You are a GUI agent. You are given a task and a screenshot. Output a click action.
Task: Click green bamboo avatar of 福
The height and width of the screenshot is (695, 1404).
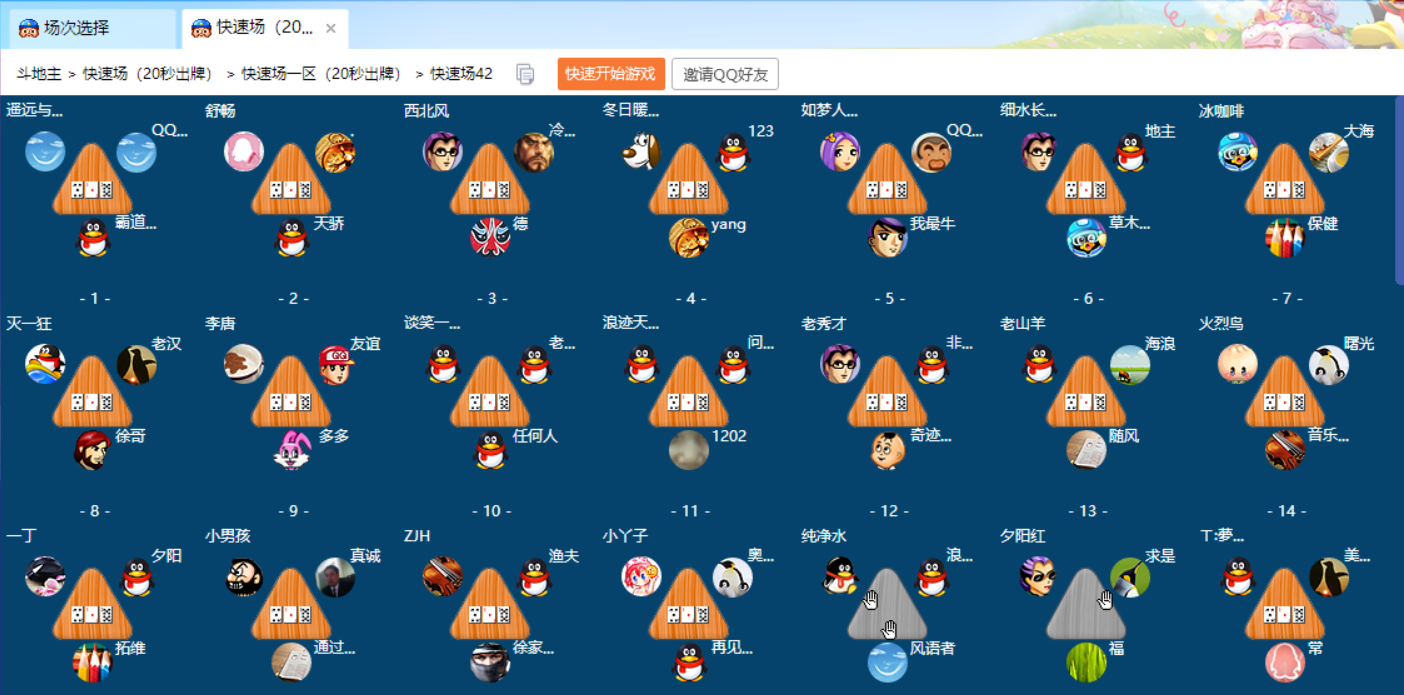click(1087, 662)
